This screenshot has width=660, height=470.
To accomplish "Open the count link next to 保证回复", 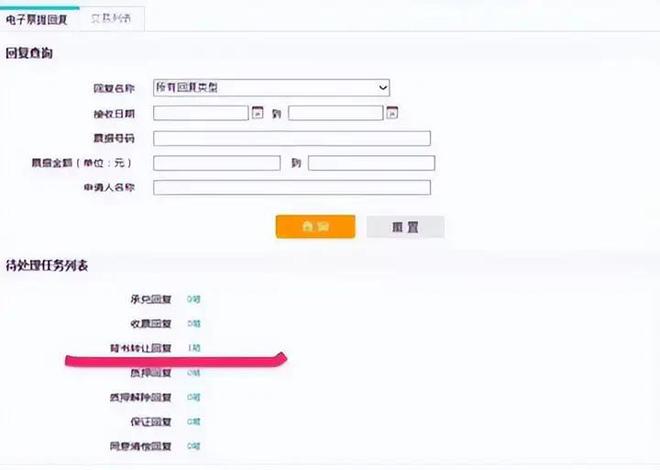I will coord(194,422).
